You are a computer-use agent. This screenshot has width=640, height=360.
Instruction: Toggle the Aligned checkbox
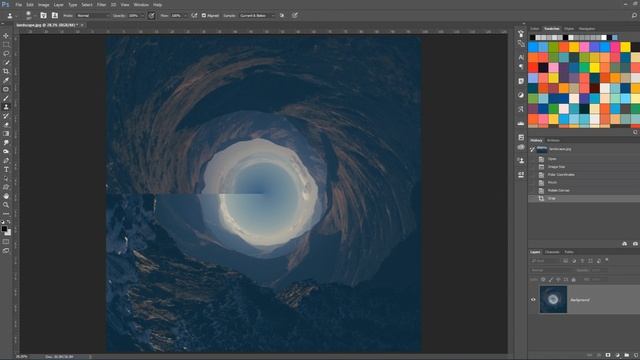coord(204,16)
